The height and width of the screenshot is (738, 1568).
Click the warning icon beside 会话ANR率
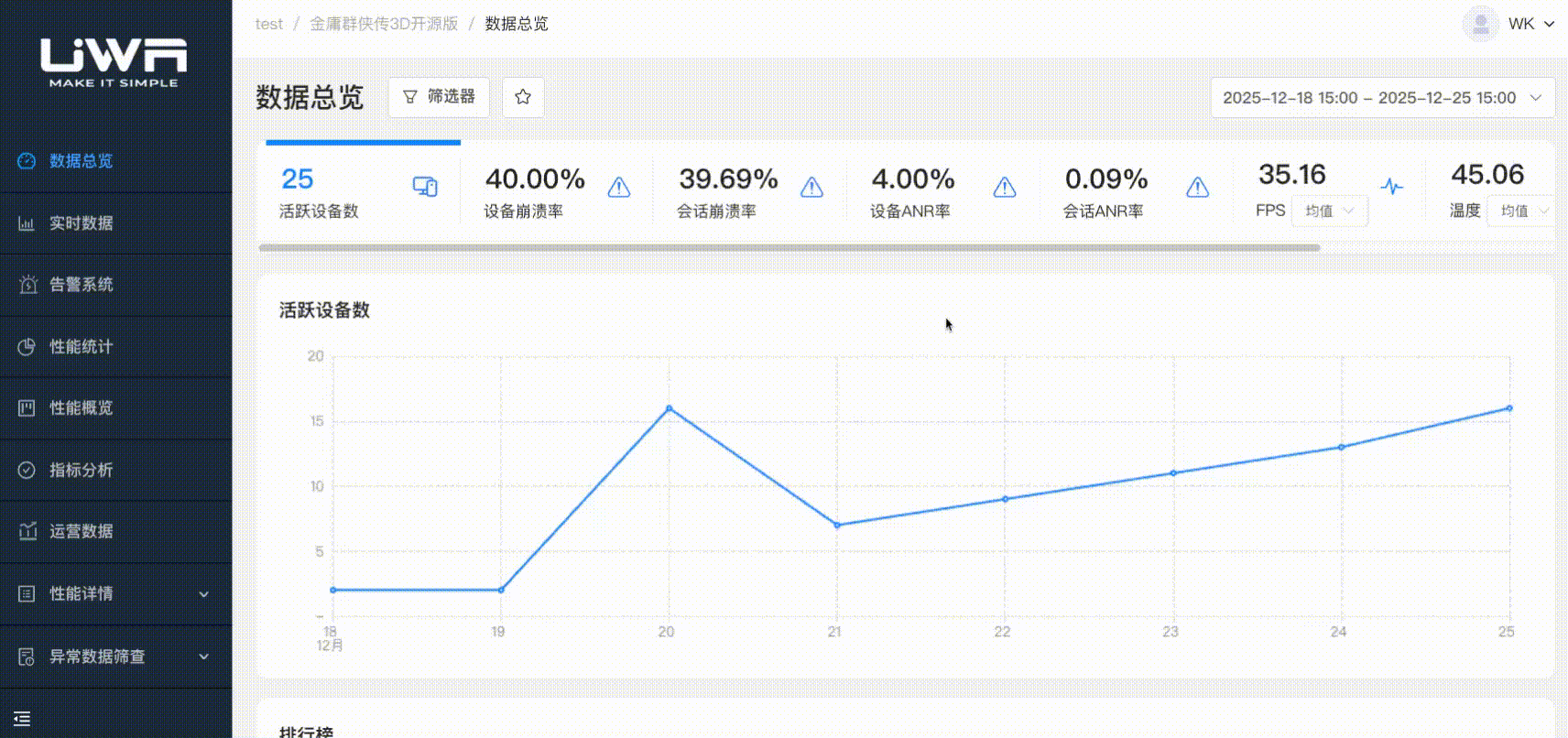(x=1197, y=188)
